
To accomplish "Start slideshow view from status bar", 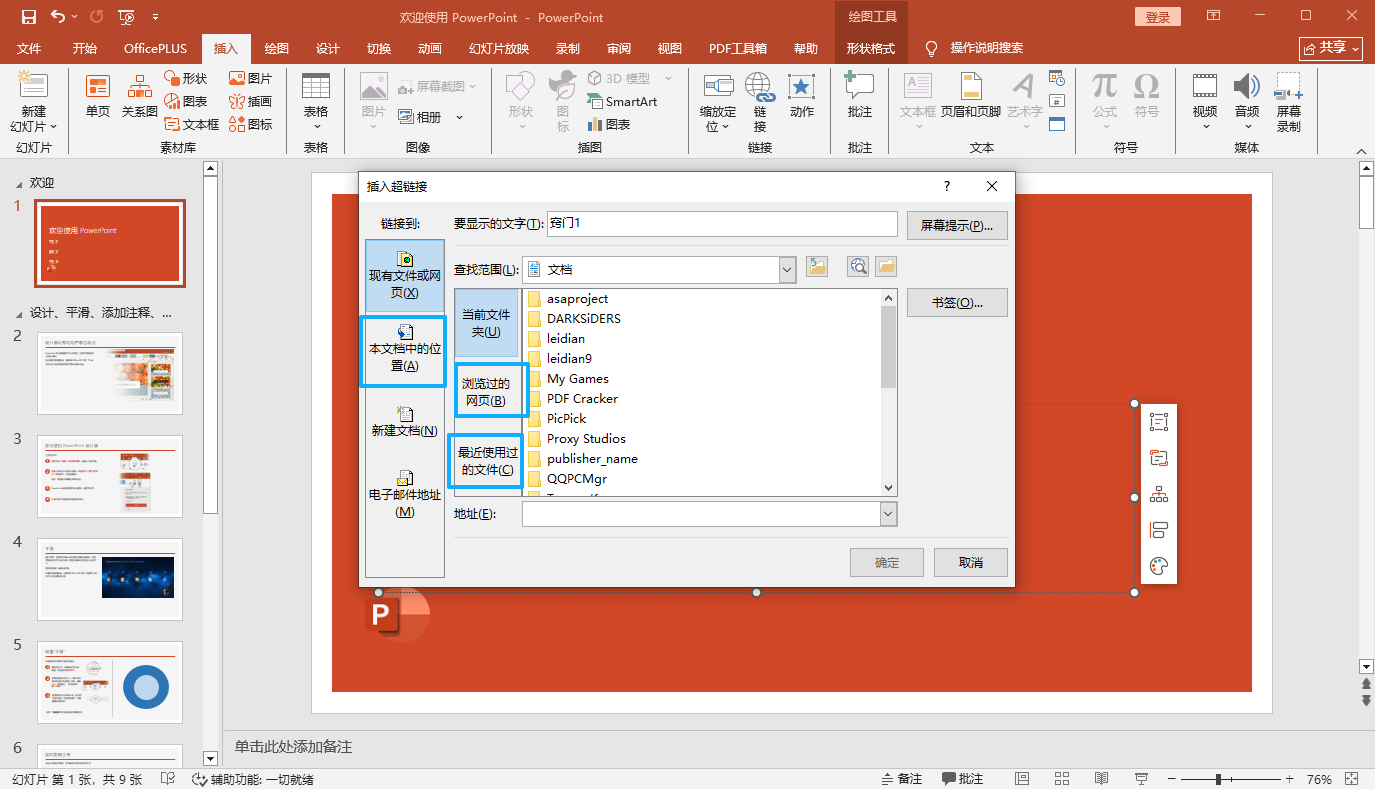I will tap(1141, 779).
